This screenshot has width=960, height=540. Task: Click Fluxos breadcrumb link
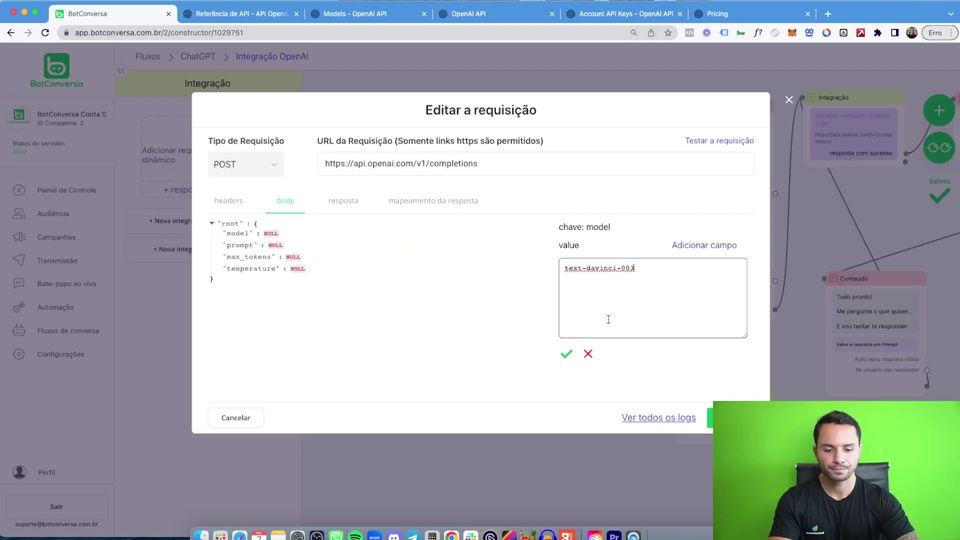pos(148,56)
